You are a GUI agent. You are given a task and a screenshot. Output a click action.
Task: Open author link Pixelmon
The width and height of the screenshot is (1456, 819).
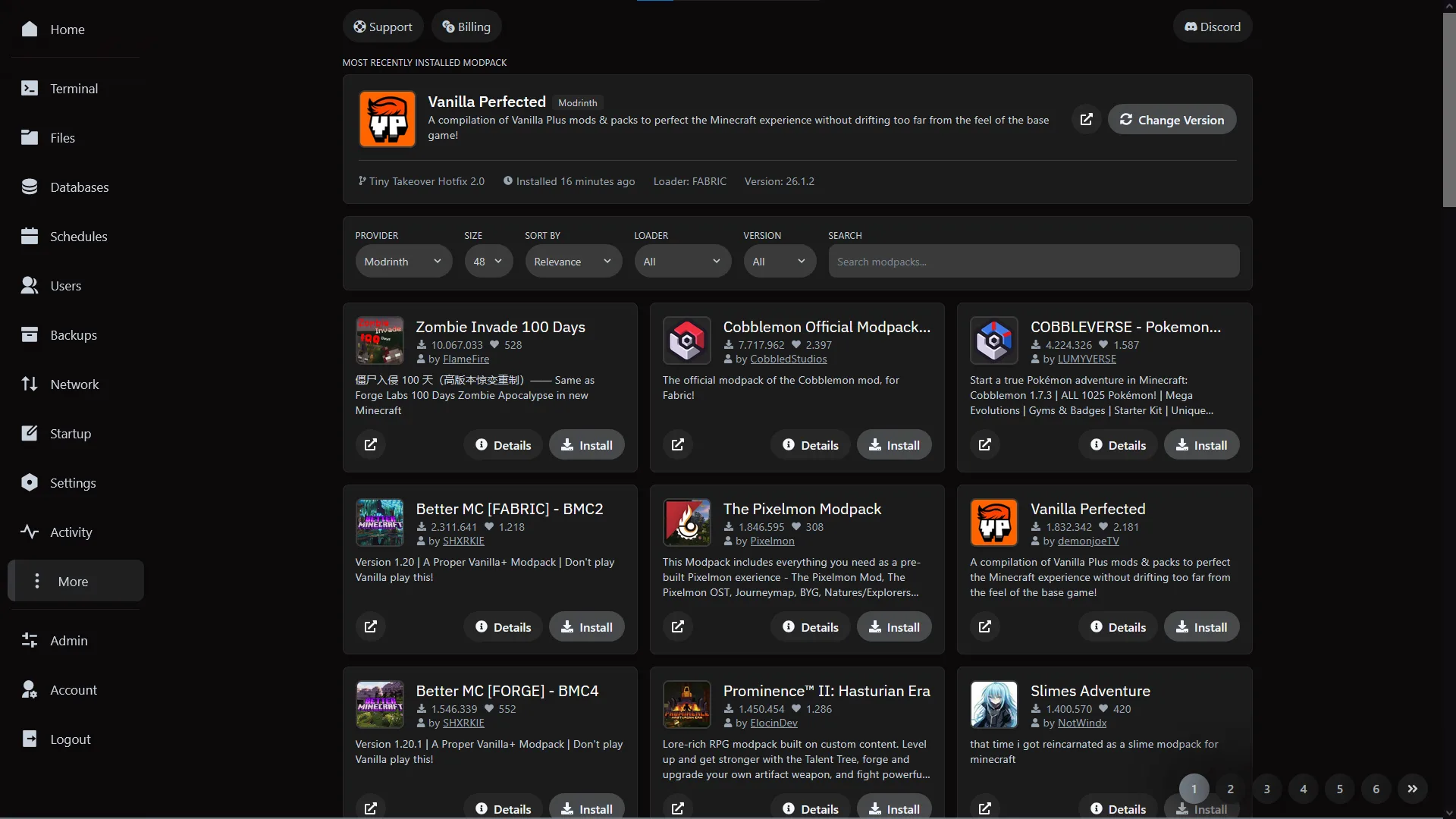coord(772,541)
